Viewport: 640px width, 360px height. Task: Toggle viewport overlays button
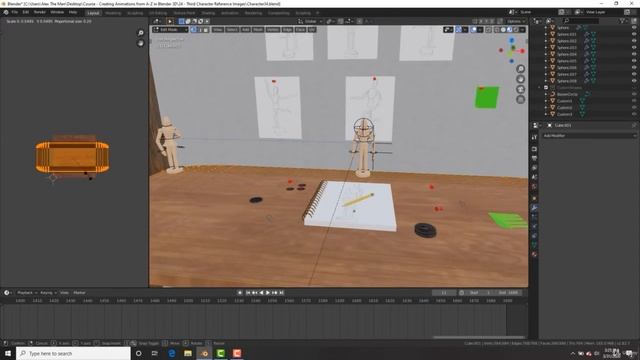(474, 29)
